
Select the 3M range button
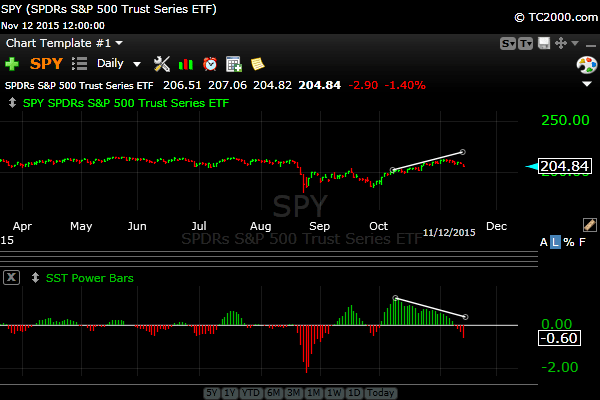[x=293, y=393]
